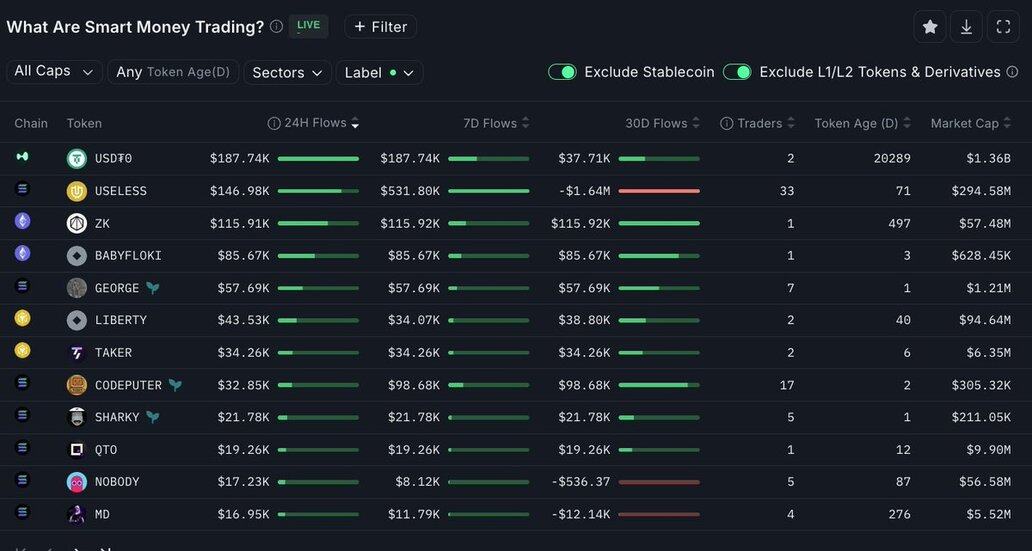
Task: Click the NOBODY token avatar
Action: [77, 482]
